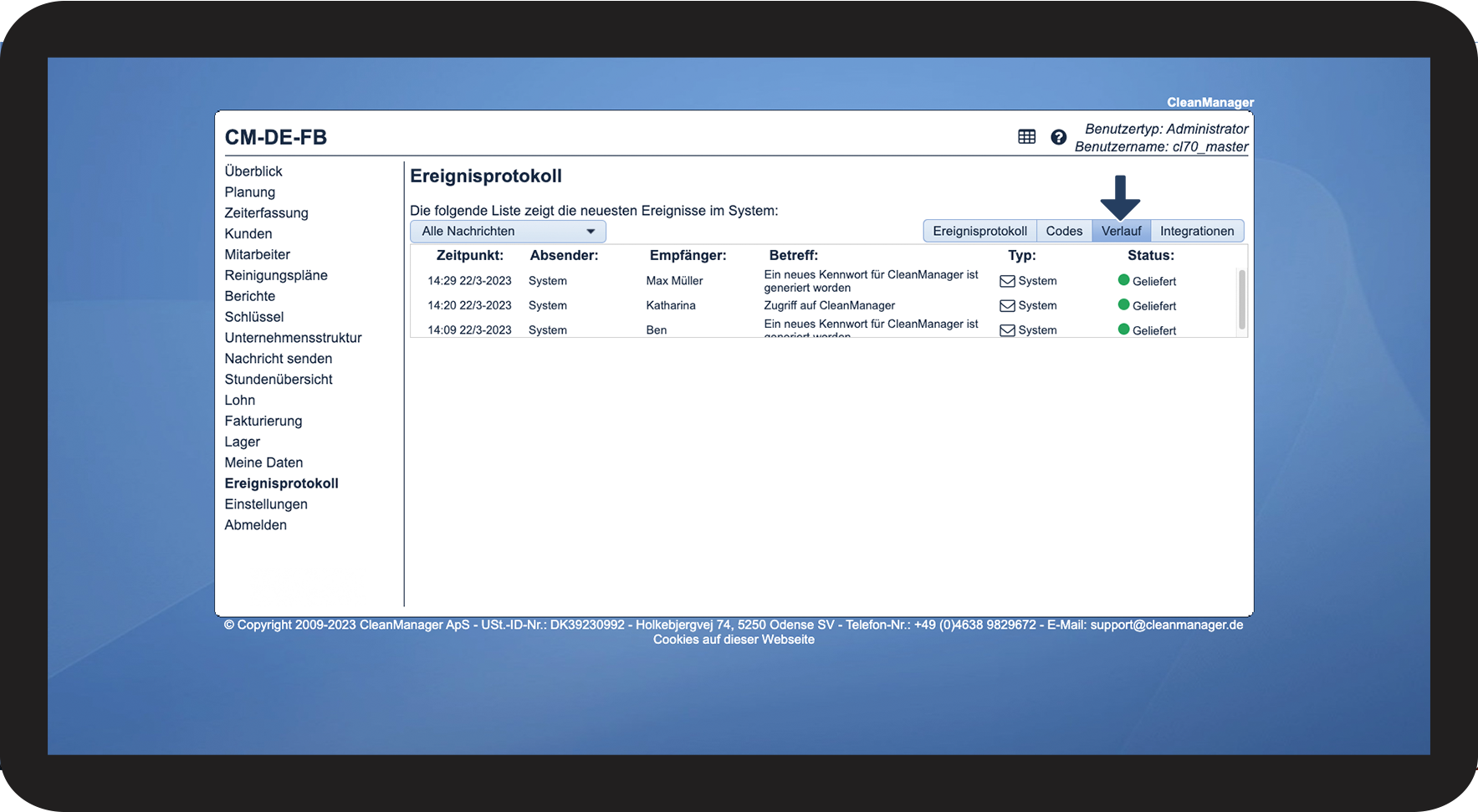
Task: Click Benutzername cl70_master text
Action: pyautogui.click(x=1161, y=147)
